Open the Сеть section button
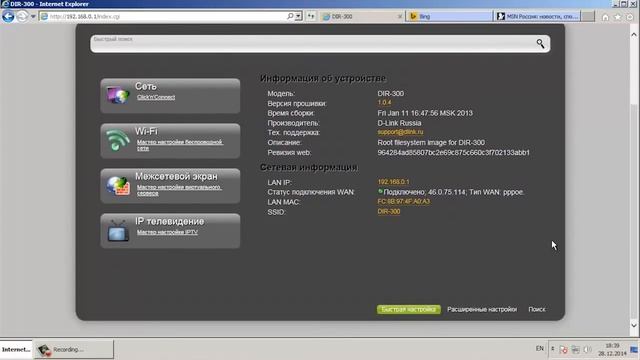Screen dimensions: 640x360 [x=170, y=96]
